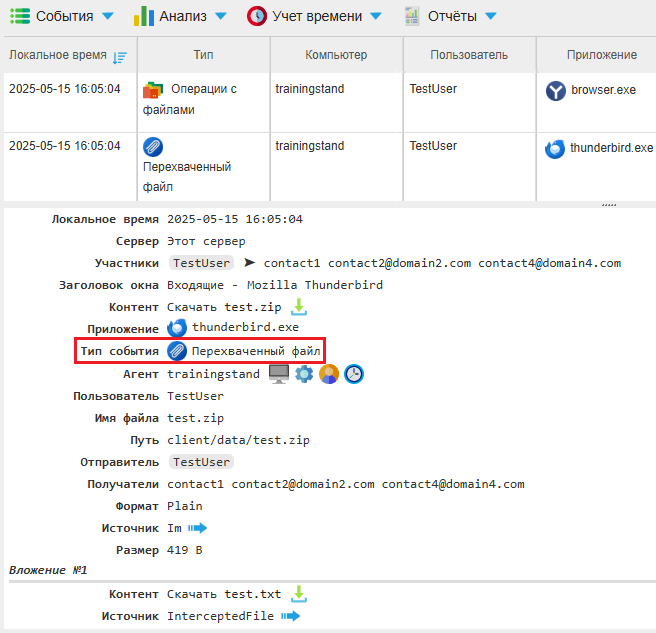The height and width of the screenshot is (633, 656).
Task: Click the Thunderbird icon in Приложение detail
Action: click(177, 328)
